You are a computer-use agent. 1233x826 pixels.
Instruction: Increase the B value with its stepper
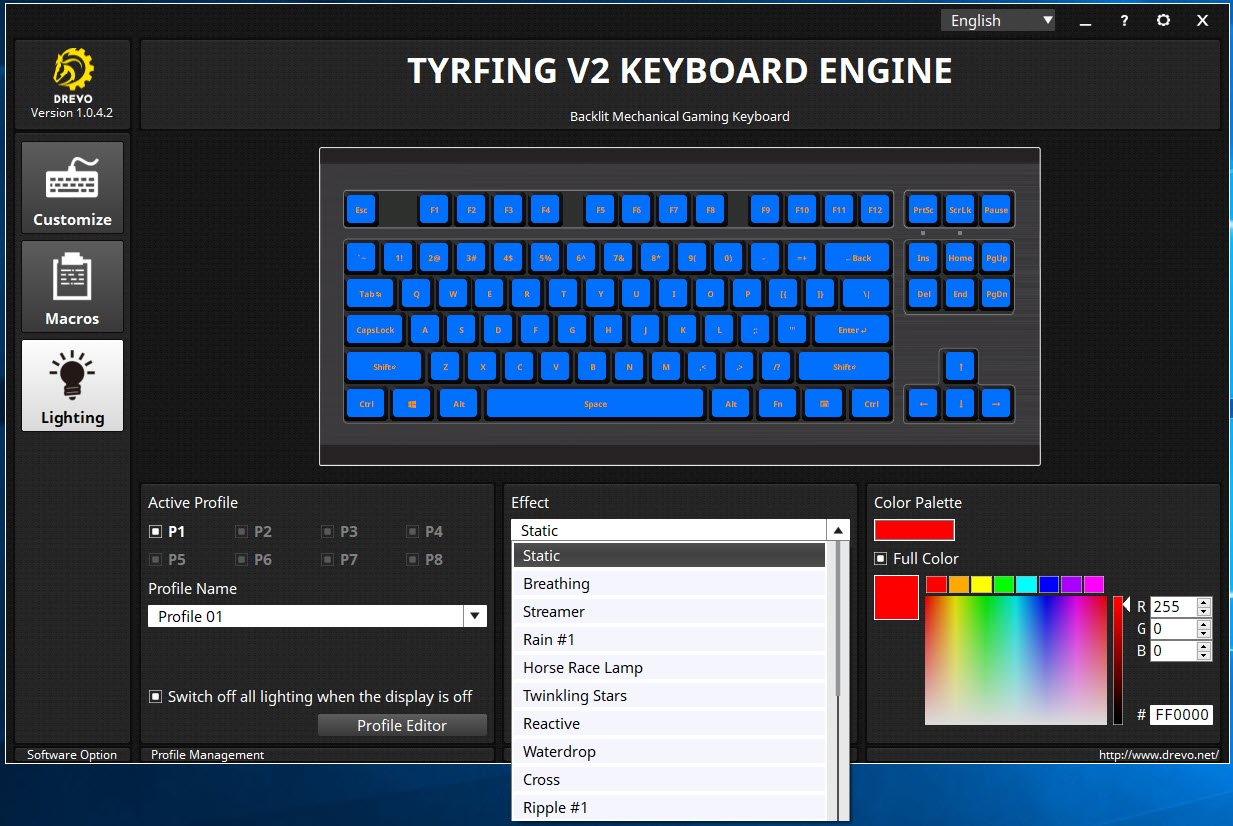pyautogui.click(x=1203, y=646)
